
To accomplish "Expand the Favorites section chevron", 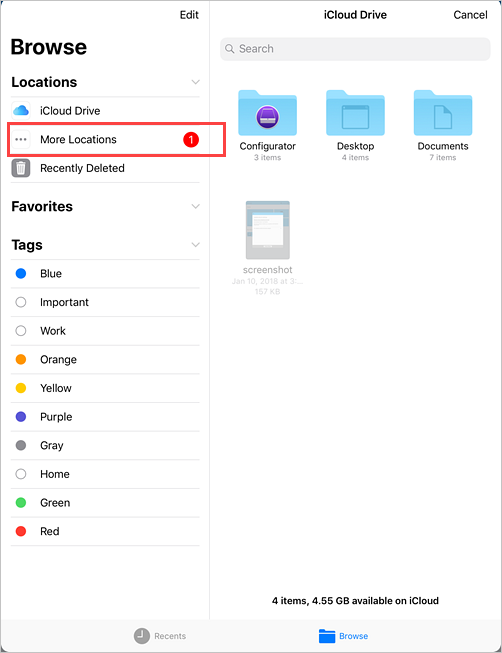I will point(195,207).
